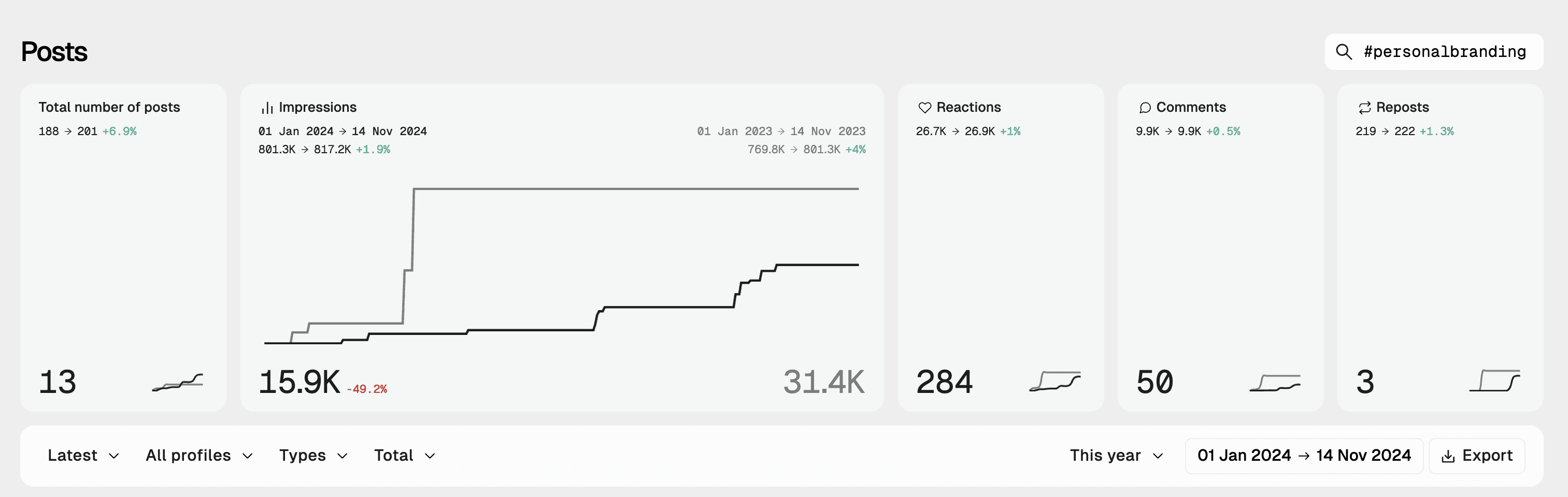Expand the Total dropdown
The width and height of the screenshot is (1568, 497).
(405, 456)
